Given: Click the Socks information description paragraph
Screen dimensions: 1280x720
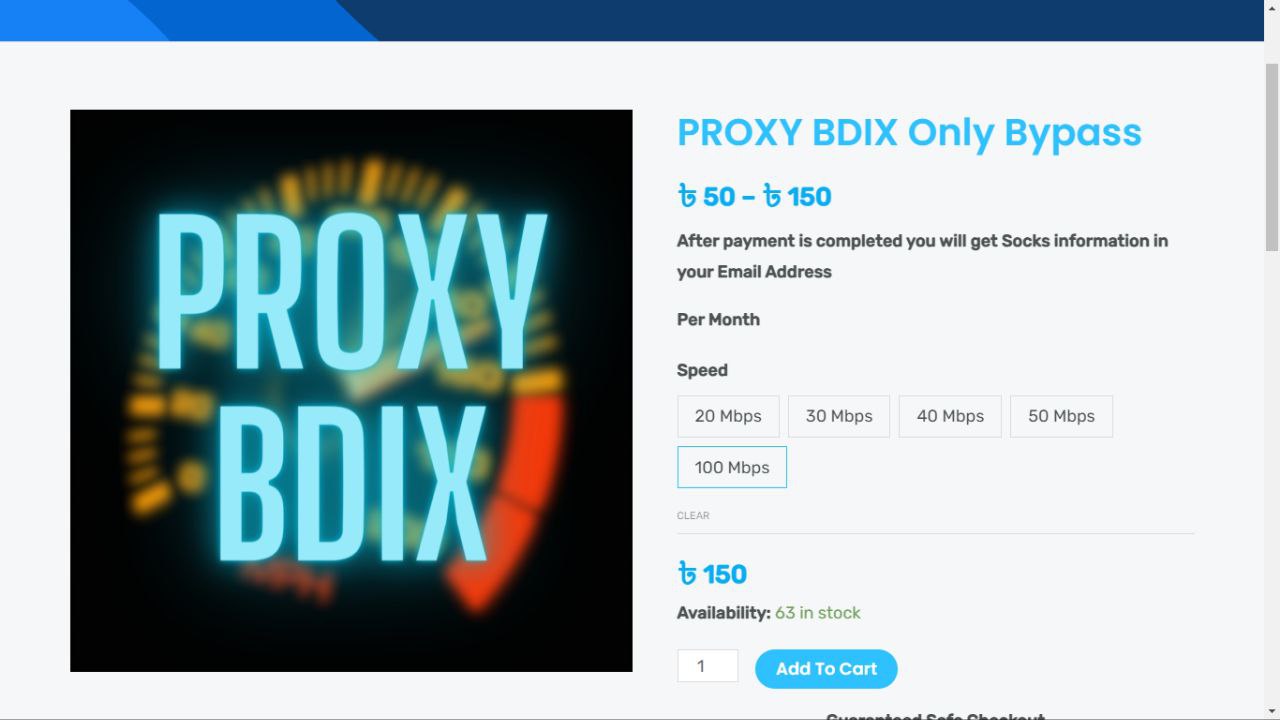Looking at the screenshot, I should 922,256.
